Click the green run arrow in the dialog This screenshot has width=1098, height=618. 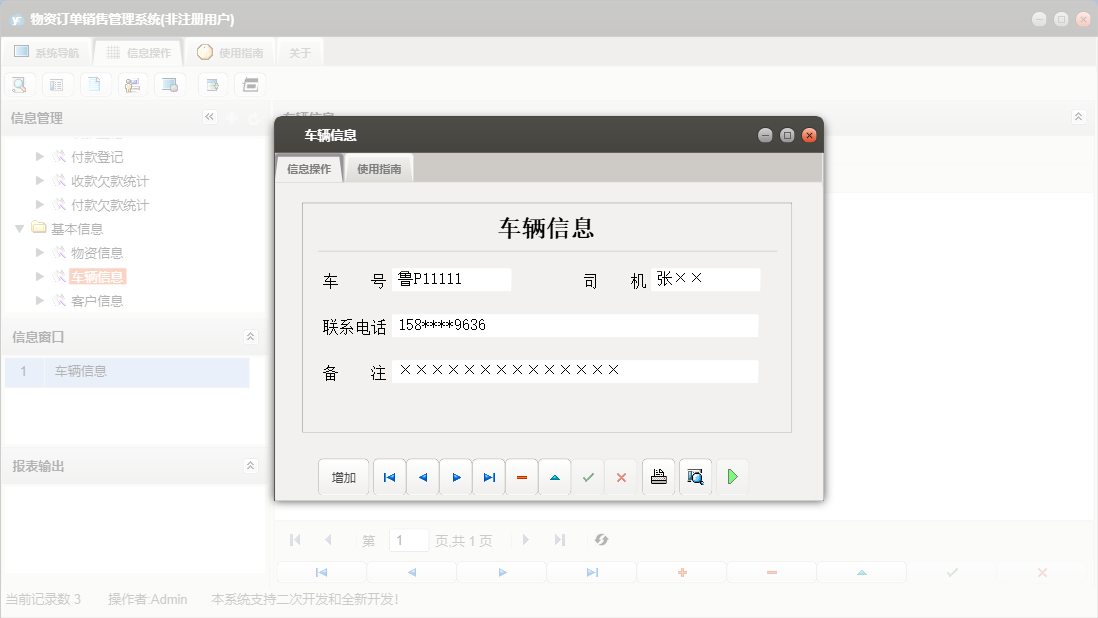[732, 477]
